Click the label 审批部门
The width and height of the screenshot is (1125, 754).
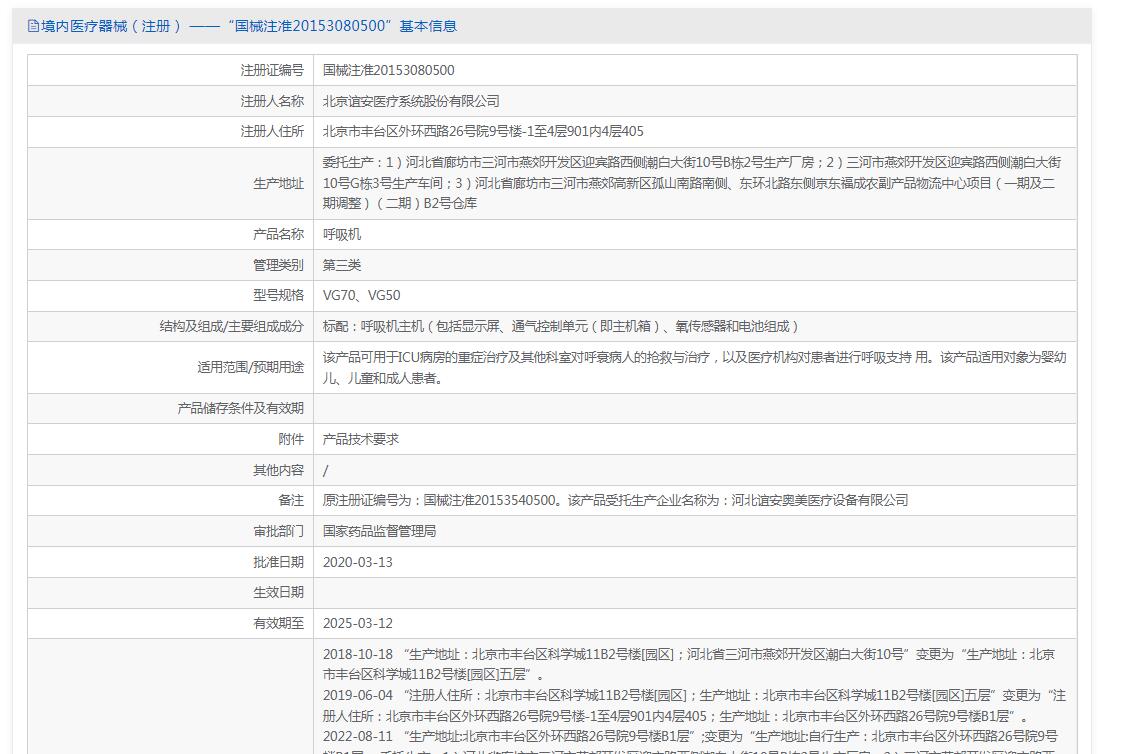coord(278,531)
